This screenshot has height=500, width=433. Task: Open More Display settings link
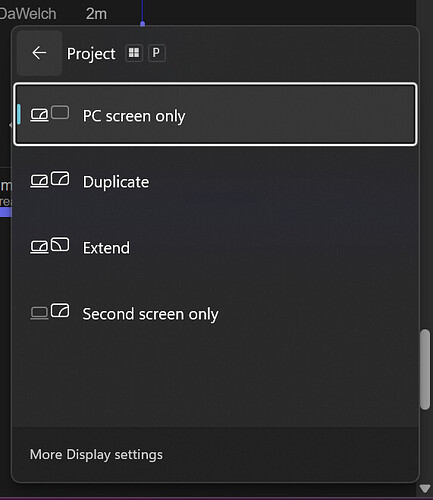pos(96,455)
